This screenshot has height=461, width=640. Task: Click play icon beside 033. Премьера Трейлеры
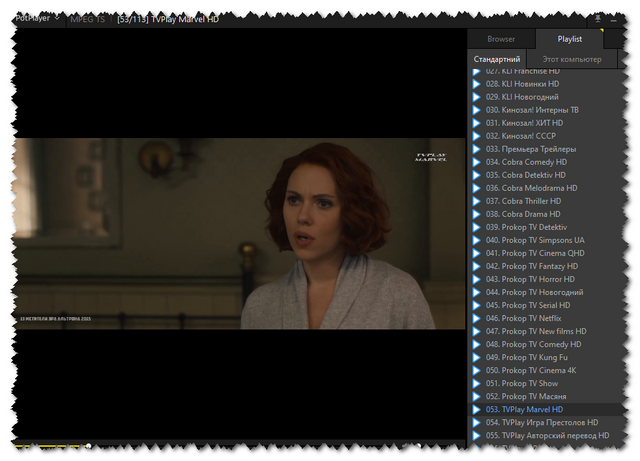pos(476,149)
